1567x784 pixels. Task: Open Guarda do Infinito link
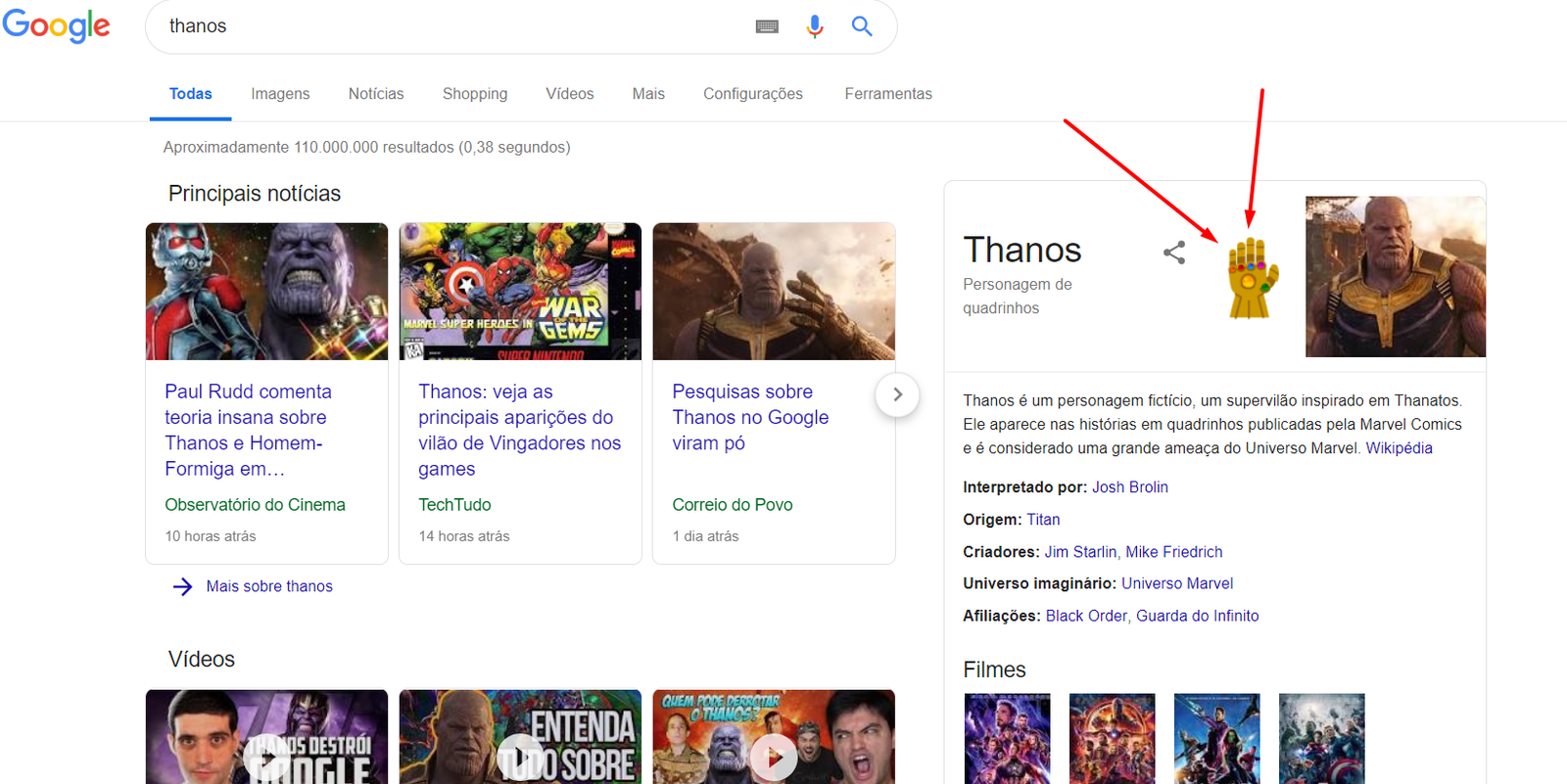(x=1198, y=616)
